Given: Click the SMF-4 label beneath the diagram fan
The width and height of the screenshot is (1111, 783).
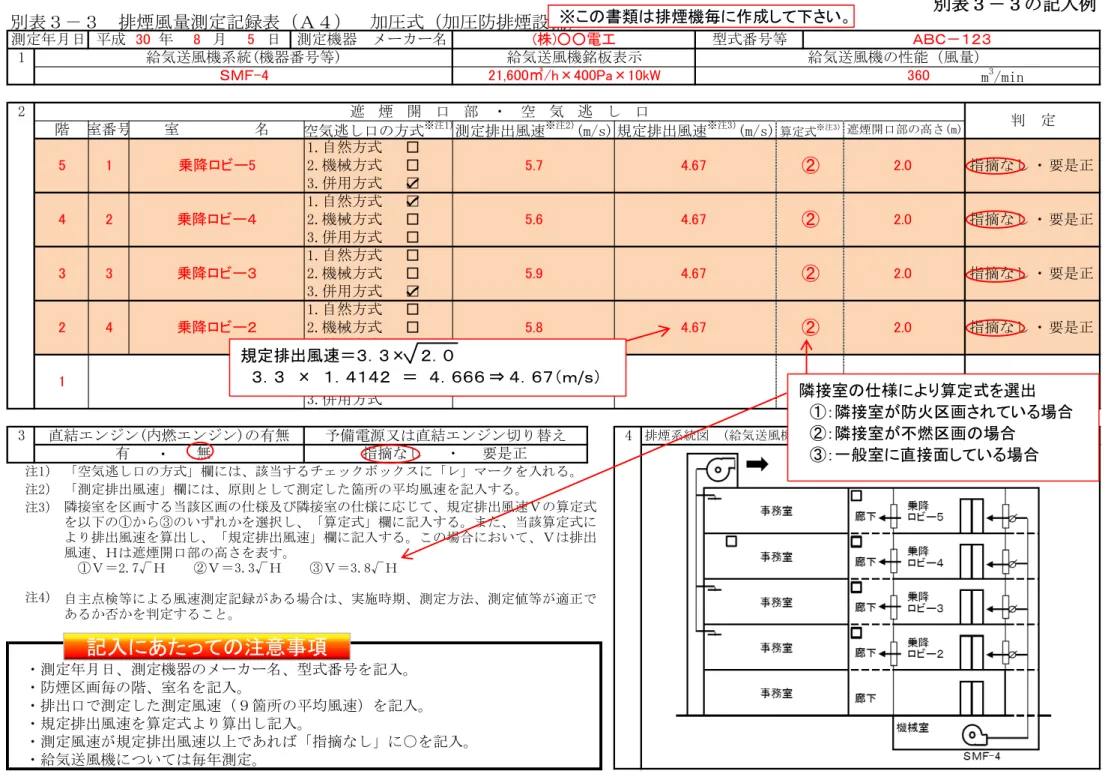Looking at the screenshot, I should [x=981, y=756].
